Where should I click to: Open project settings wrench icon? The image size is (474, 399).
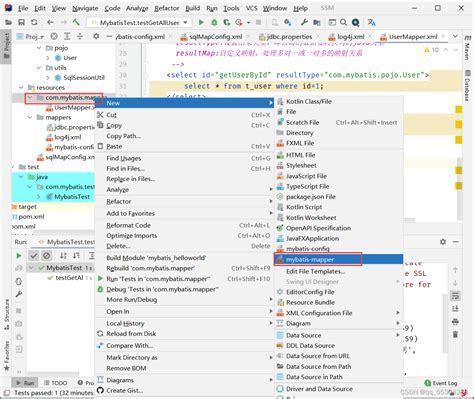(304, 22)
